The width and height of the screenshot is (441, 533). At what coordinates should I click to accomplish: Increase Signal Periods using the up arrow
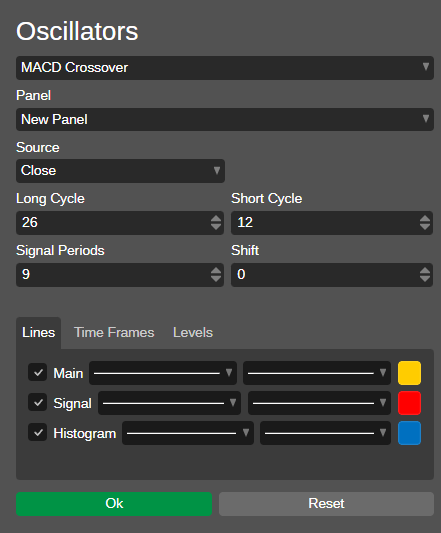click(x=216, y=270)
